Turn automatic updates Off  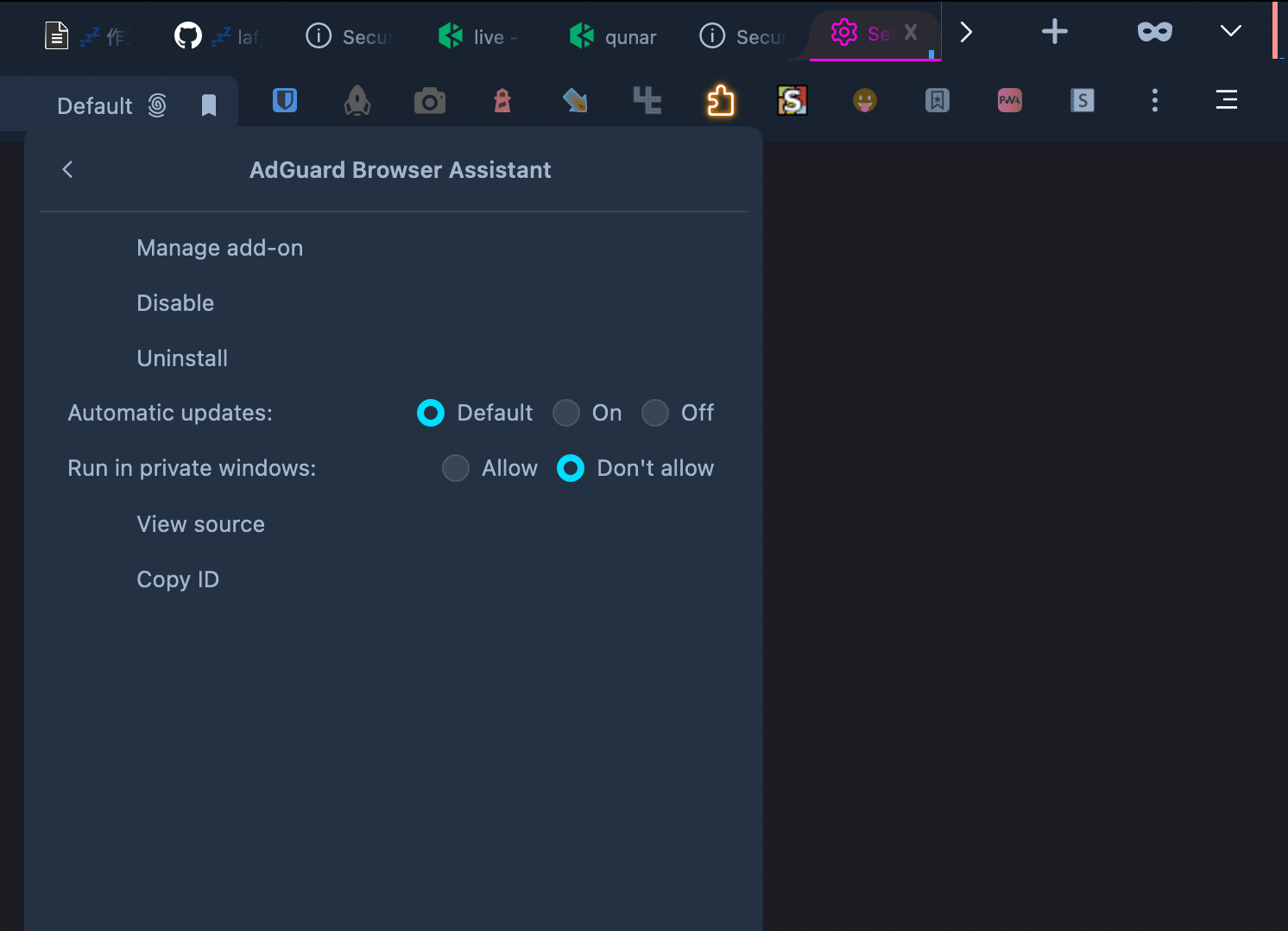click(654, 413)
